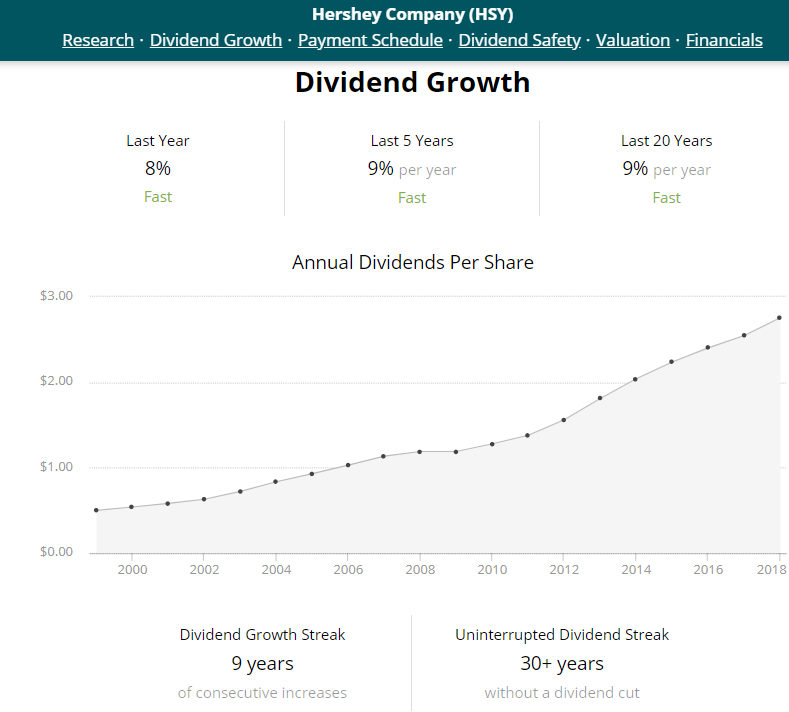Select the 30+ years streak value
Viewport: 789px width, 712px height.
coord(562,664)
